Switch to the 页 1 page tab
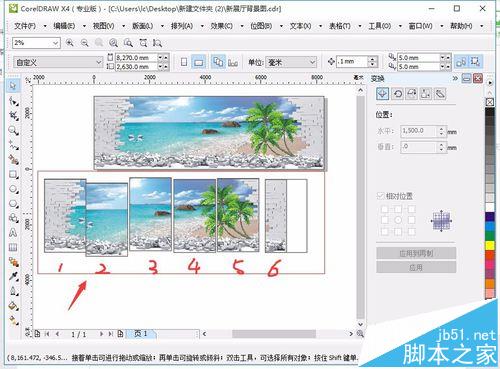Image resolution: width=500 pixels, height=369 pixels. [x=141, y=333]
